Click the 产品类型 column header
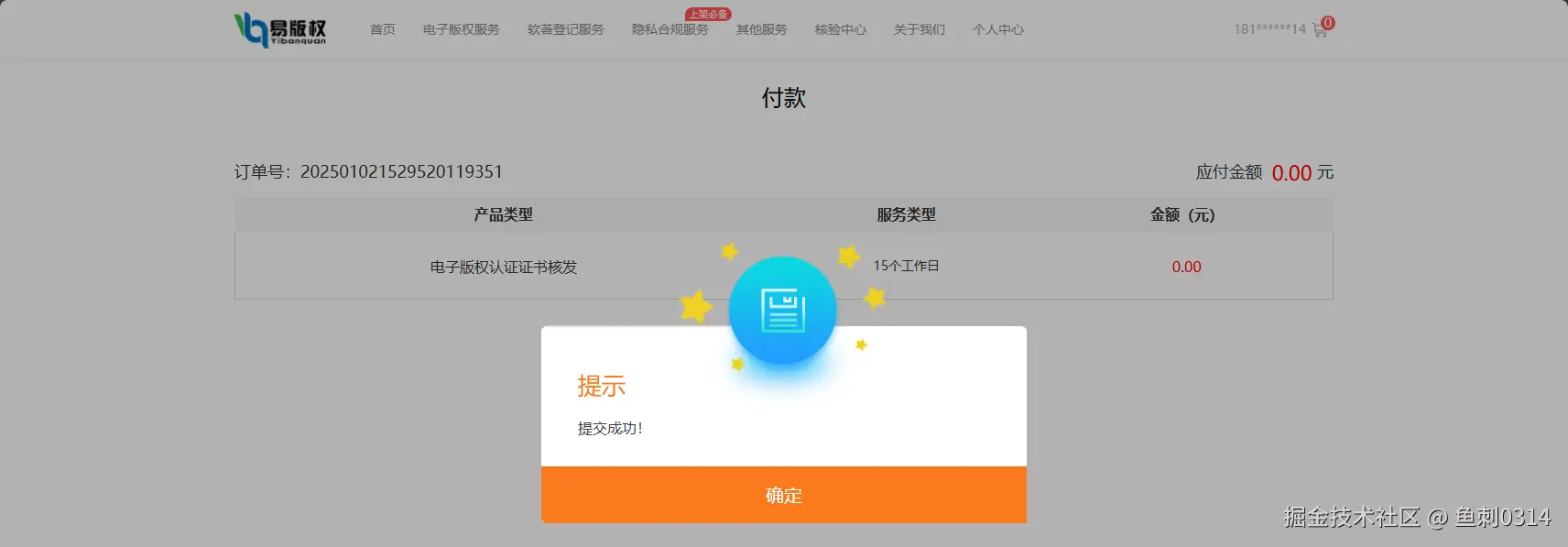Screen dimensions: 1568x547 (503, 214)
